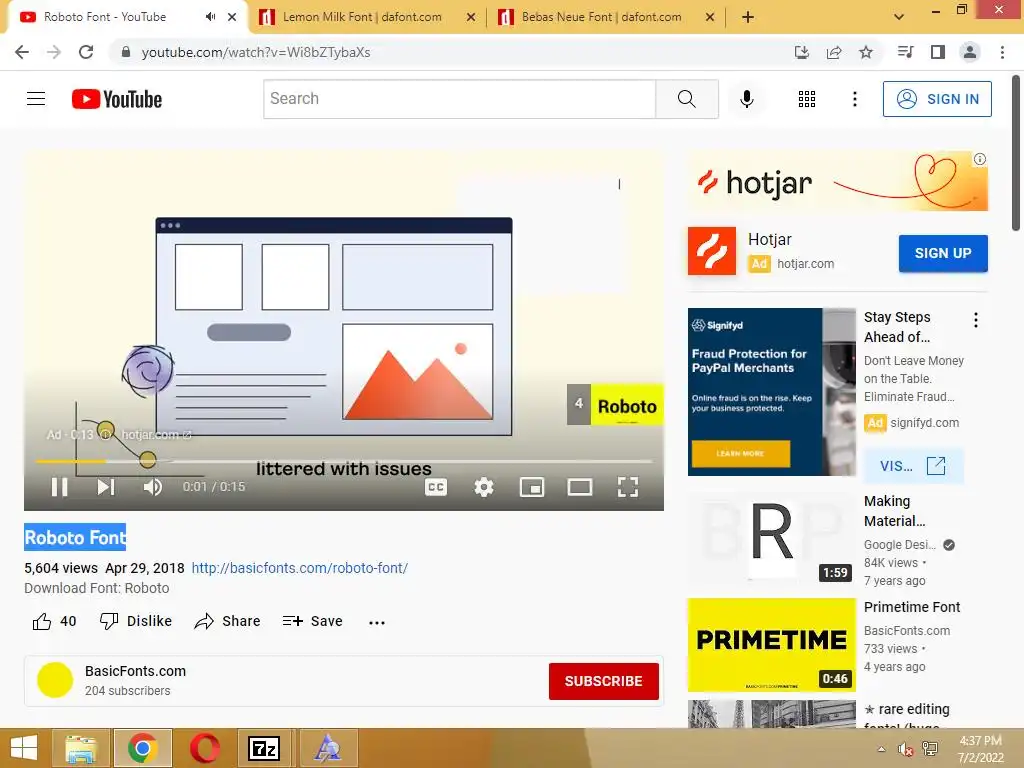
Task: Open options for Stay Steps Ahead ad
Action: pyautogui.click(x=976, y=319)
